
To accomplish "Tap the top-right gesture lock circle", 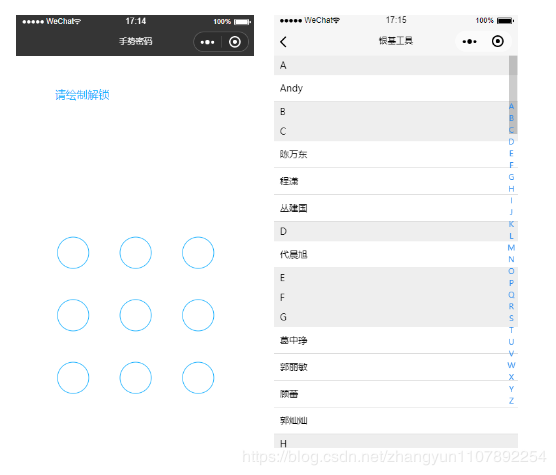I will pos(198,253).
